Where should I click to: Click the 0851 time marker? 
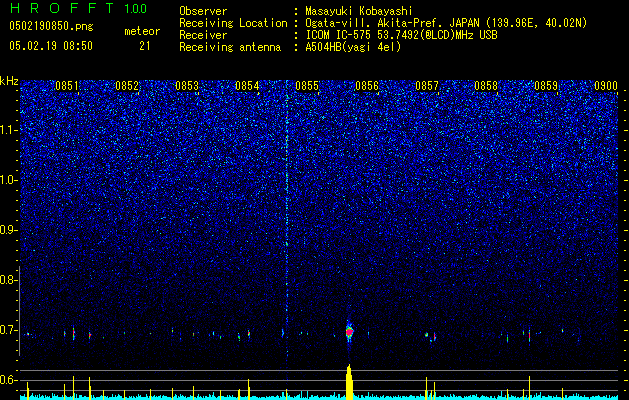tap(67, 86)
